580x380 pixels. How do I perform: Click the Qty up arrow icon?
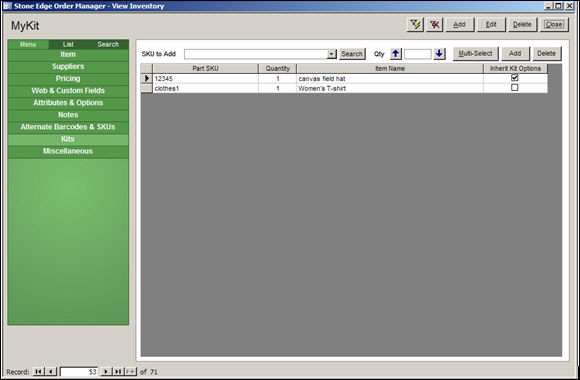point(396,54)
